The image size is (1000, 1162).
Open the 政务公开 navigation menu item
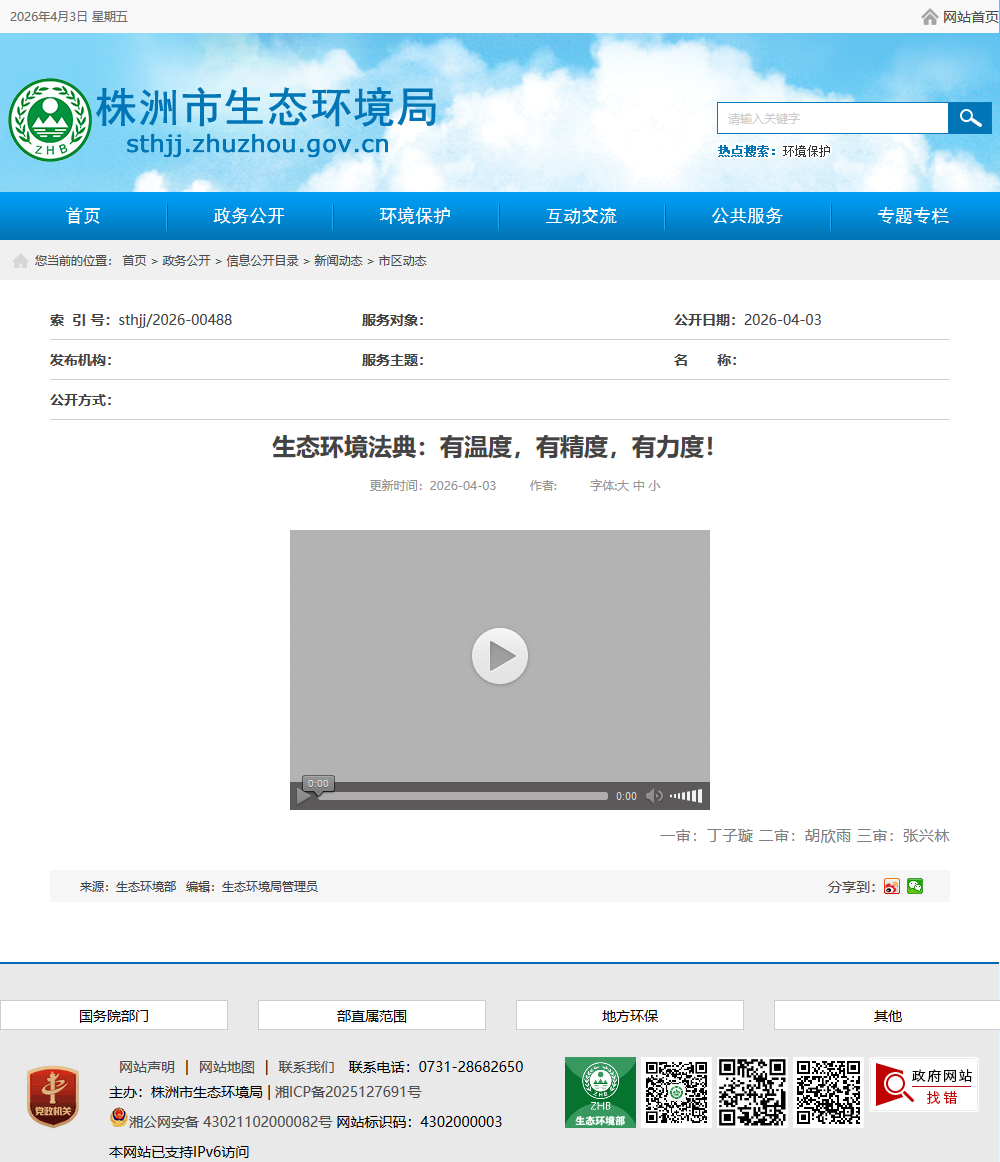pyautogui.click(x=249, y=216)
